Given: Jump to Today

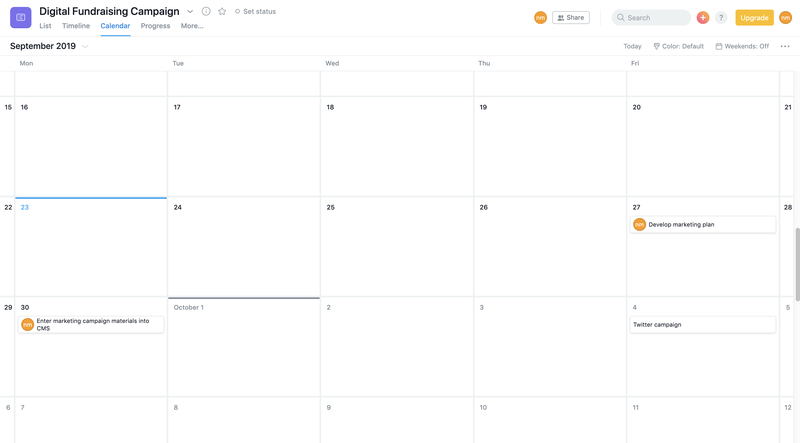Looking at the screenshot, I should (632, 46).
